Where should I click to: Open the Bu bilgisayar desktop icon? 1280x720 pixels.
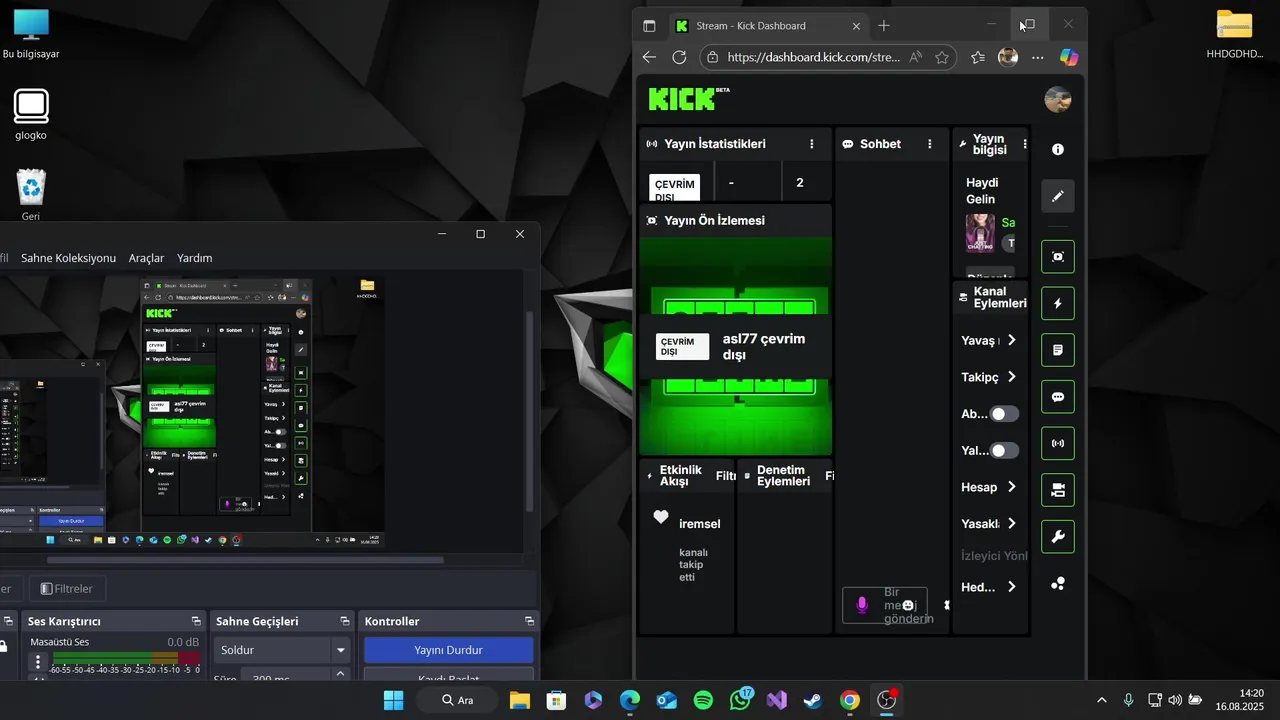[31, 34]
